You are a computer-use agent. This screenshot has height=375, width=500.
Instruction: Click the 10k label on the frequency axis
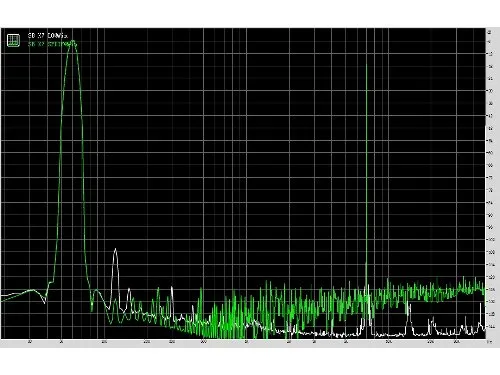pyautogui.click(x=388, y=342)
